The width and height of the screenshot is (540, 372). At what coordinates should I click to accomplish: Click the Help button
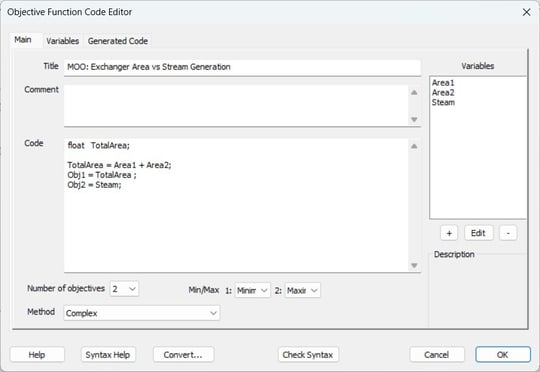(x=37, y=354)
